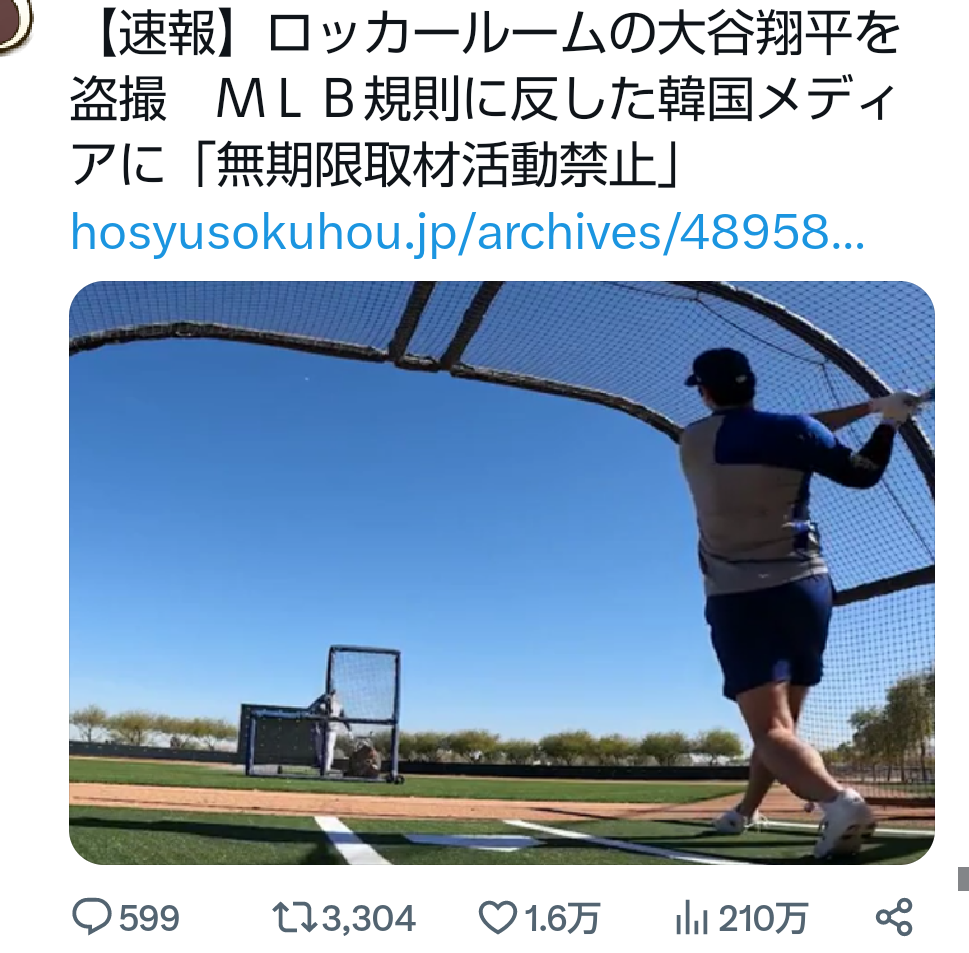Click the reply speech bubble icon
969x953 pixels.
point(91,917)
